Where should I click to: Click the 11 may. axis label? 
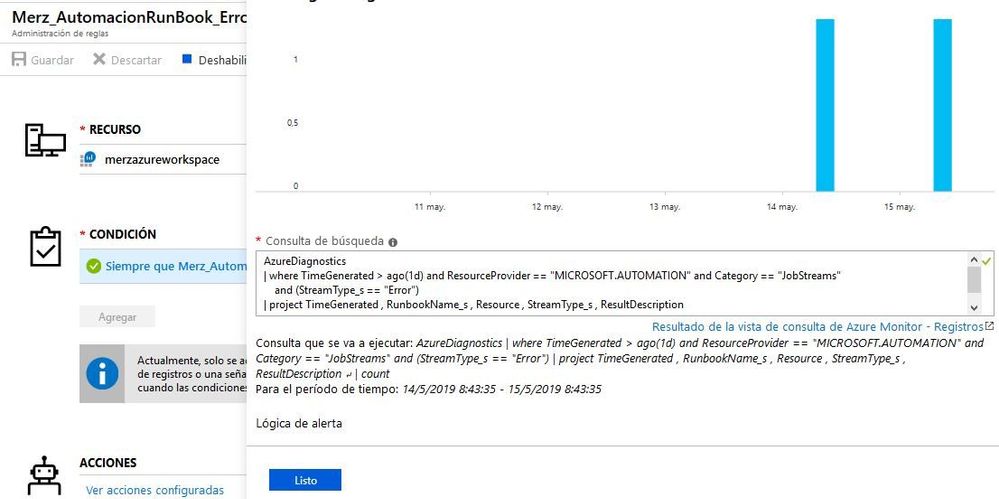(430, 208)
